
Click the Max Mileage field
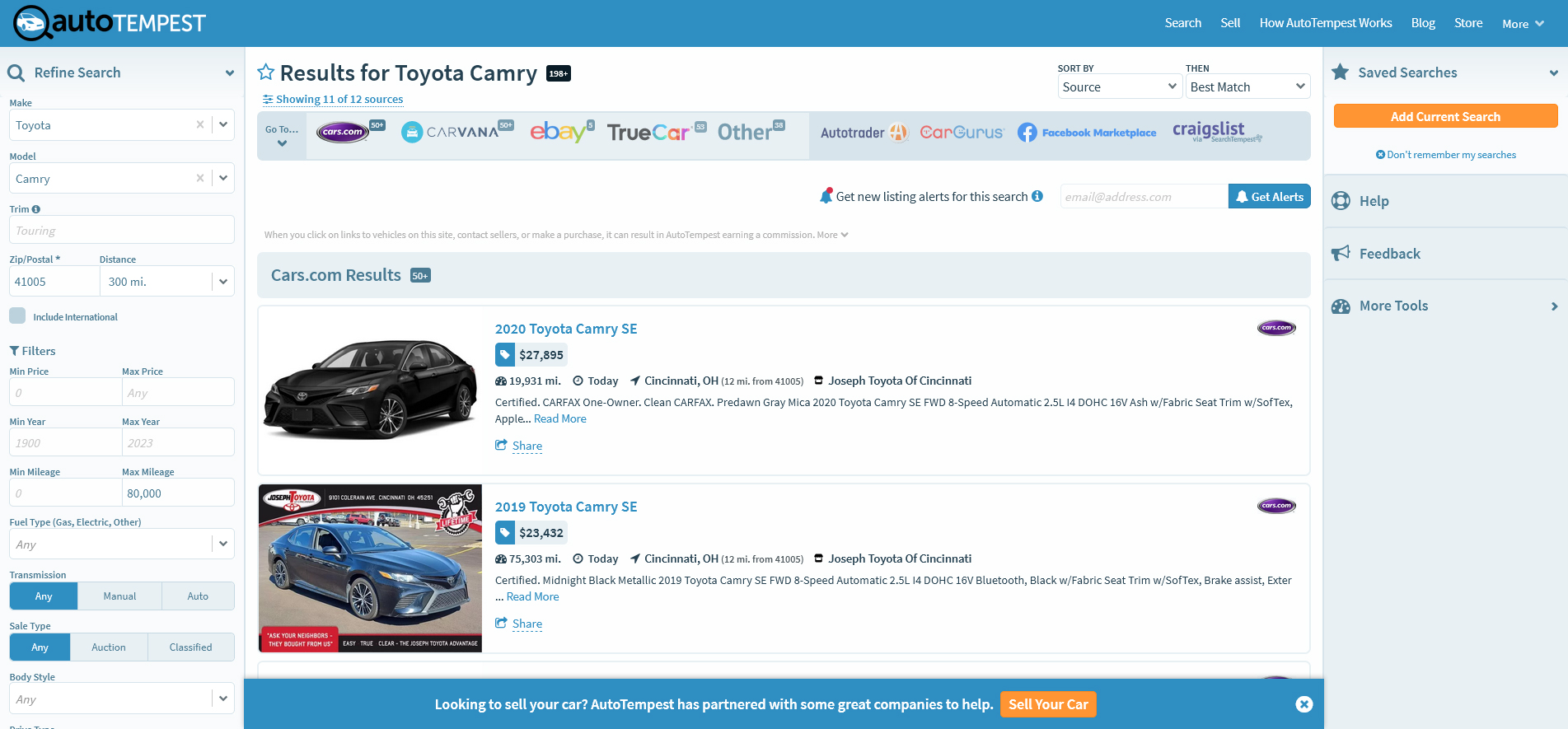pos(178,493)
